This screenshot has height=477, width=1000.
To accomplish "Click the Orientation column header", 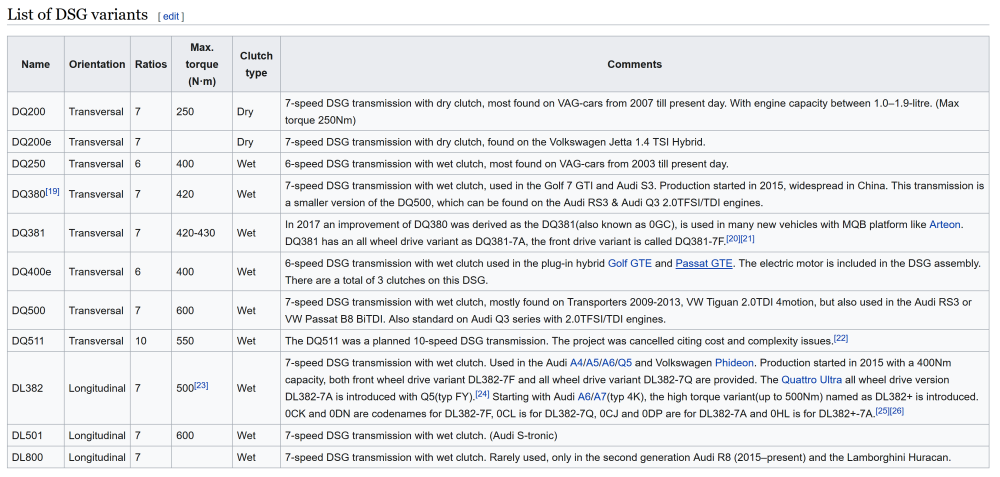I will click(97, 64).
